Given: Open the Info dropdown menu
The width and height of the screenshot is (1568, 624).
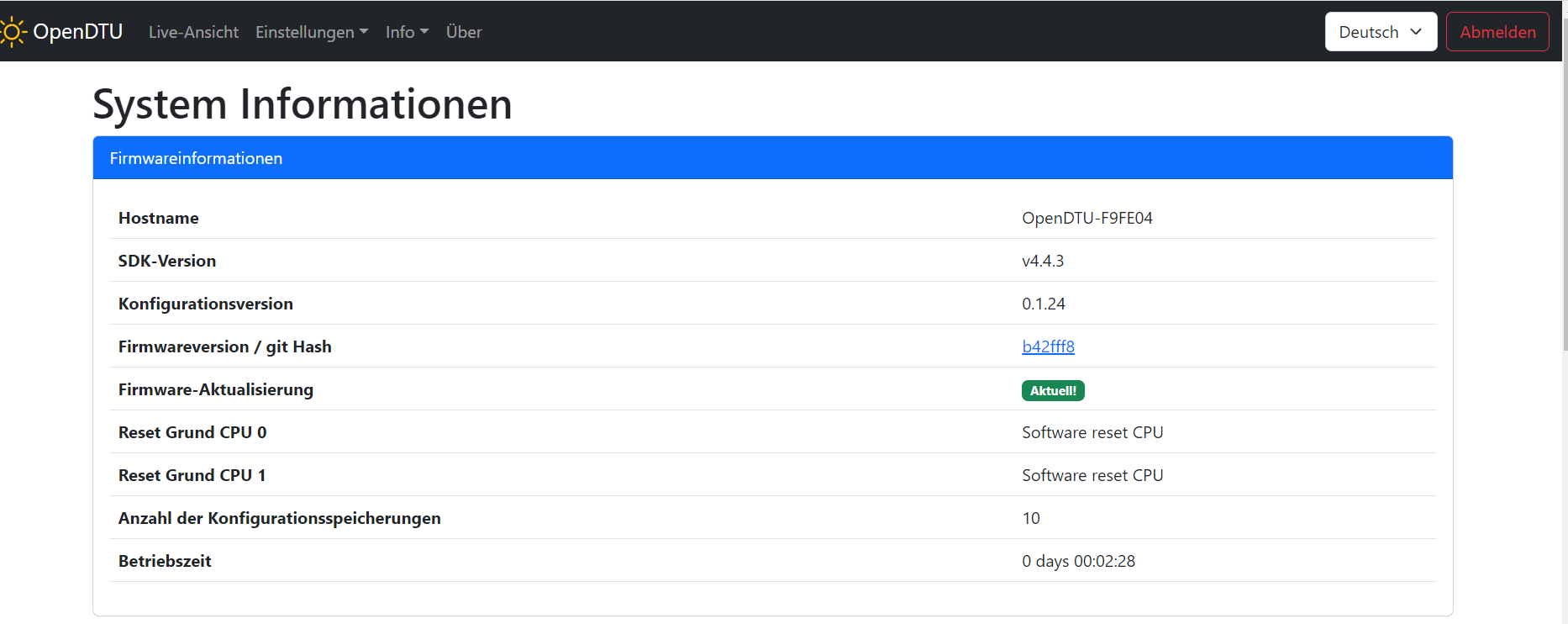Looking at the screenshot, I should coord(408,32).
